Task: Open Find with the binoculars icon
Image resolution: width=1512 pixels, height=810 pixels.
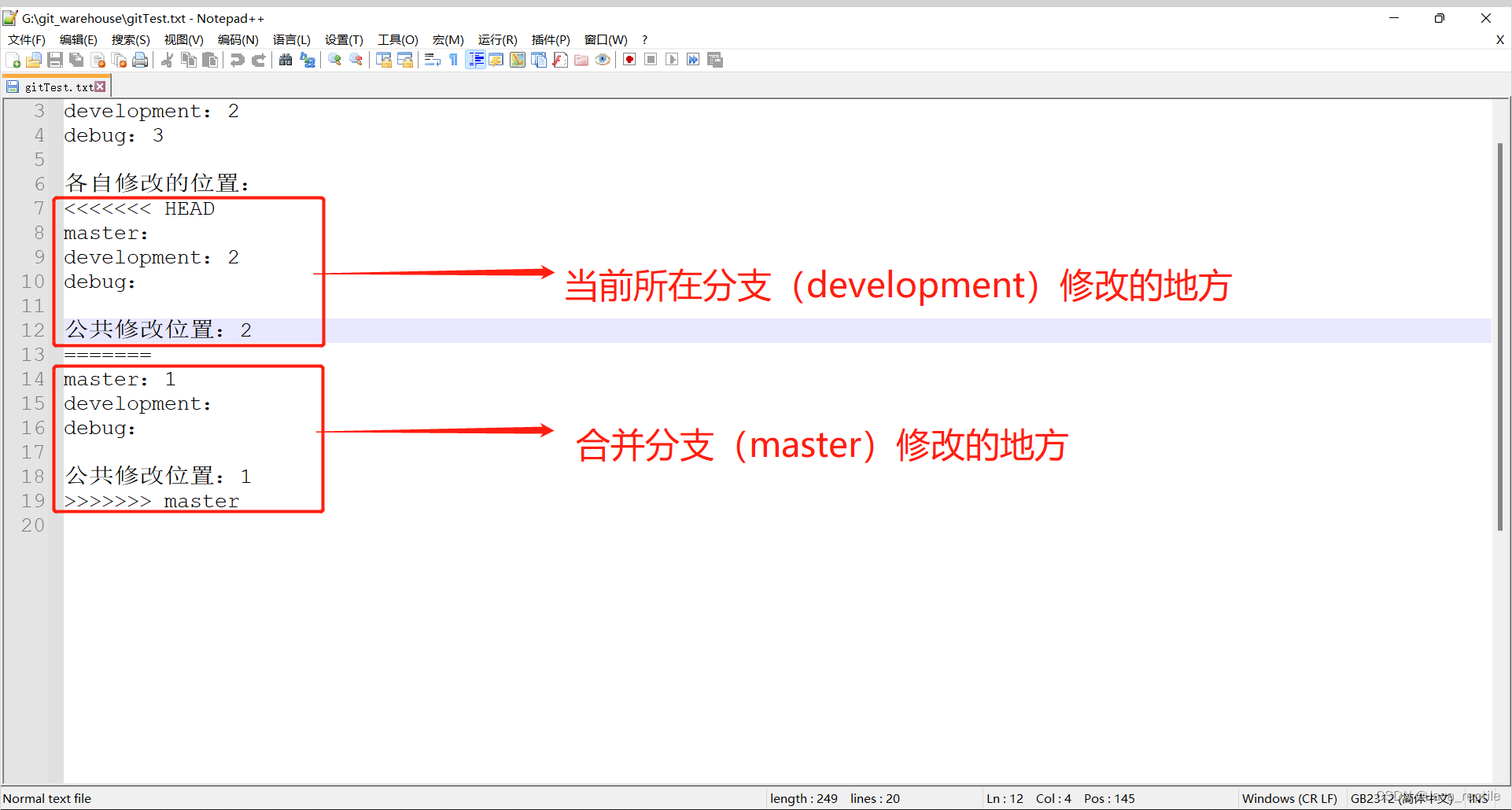Action: (x=286, y=60)
